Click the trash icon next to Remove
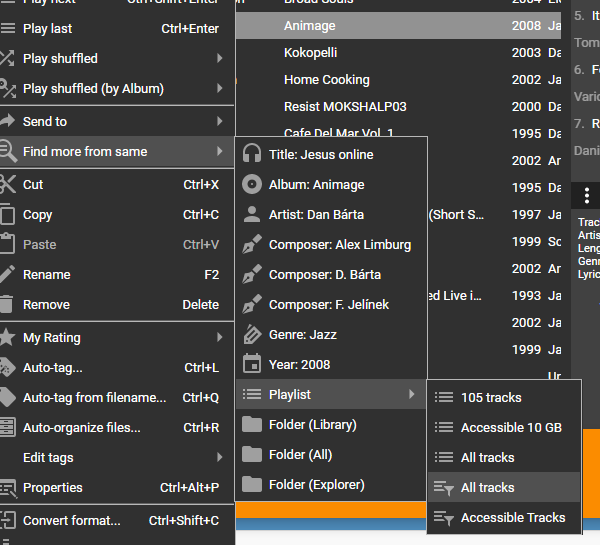 7,305
